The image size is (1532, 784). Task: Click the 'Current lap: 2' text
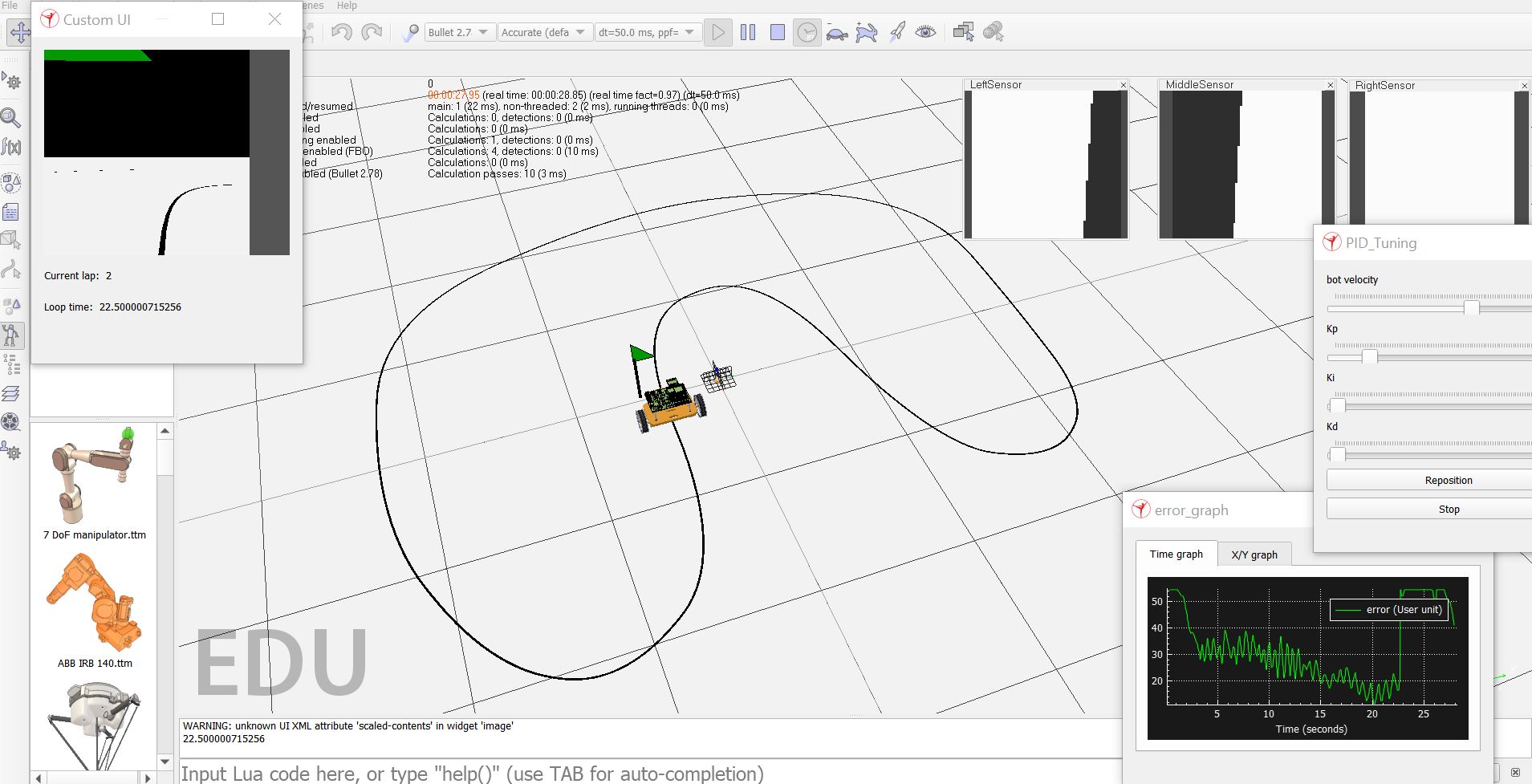(78, 275)
